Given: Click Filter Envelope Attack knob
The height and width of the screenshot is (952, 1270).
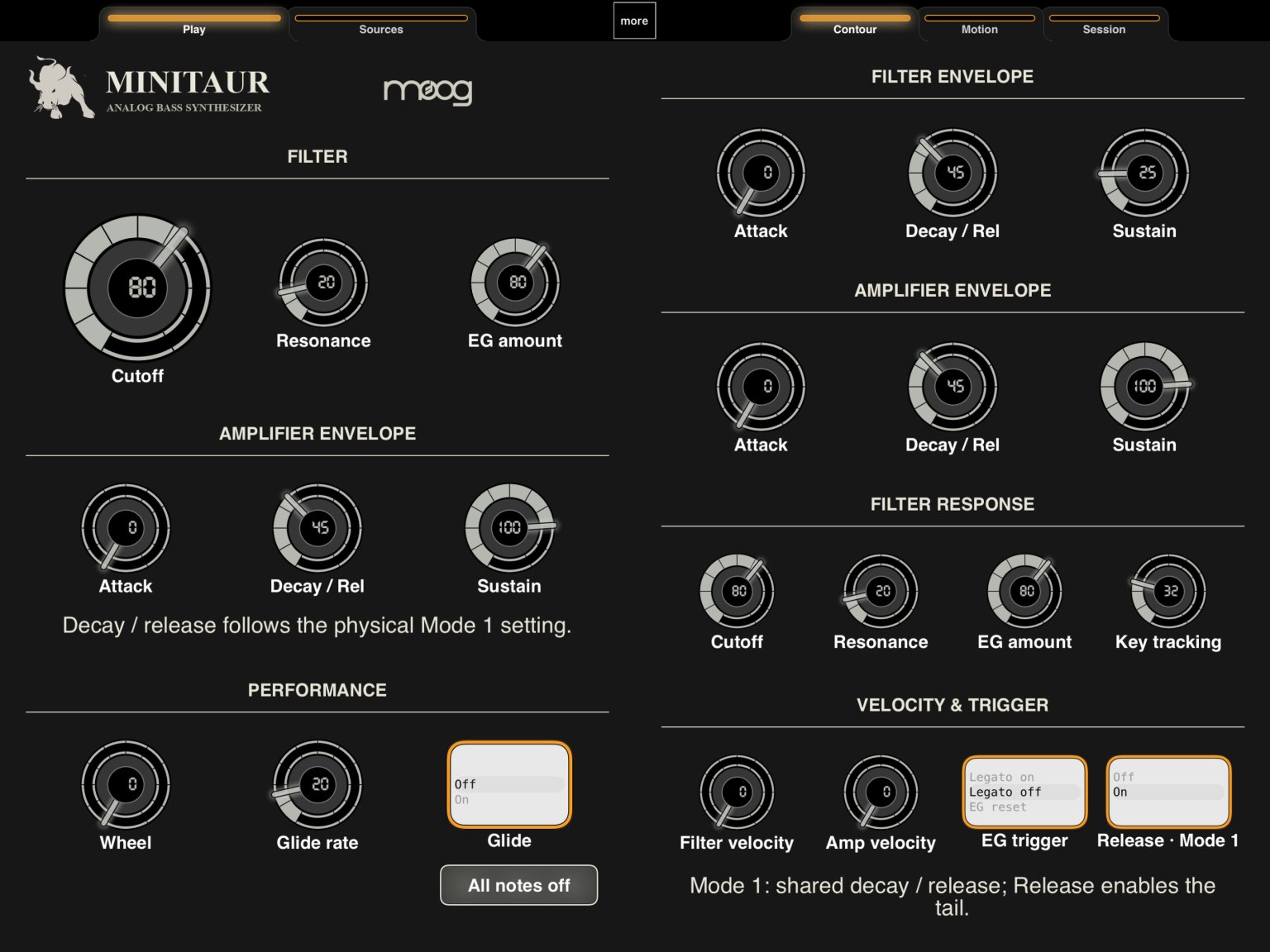Looking at the screenshot, I should tap(761, 173).
